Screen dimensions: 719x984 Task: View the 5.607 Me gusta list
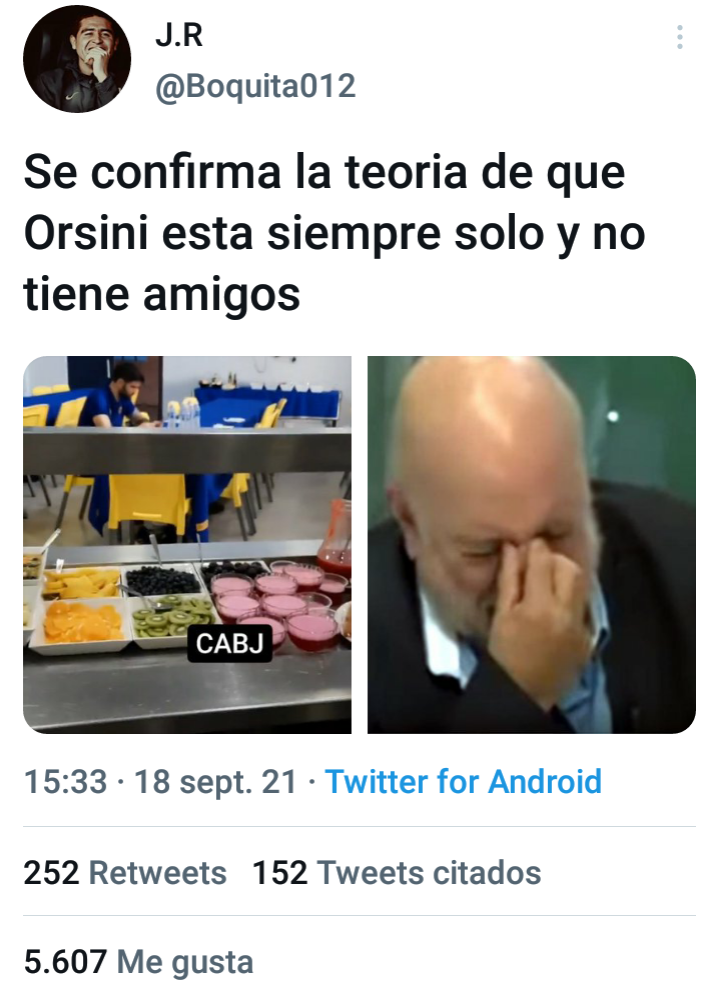coord(139,961)
